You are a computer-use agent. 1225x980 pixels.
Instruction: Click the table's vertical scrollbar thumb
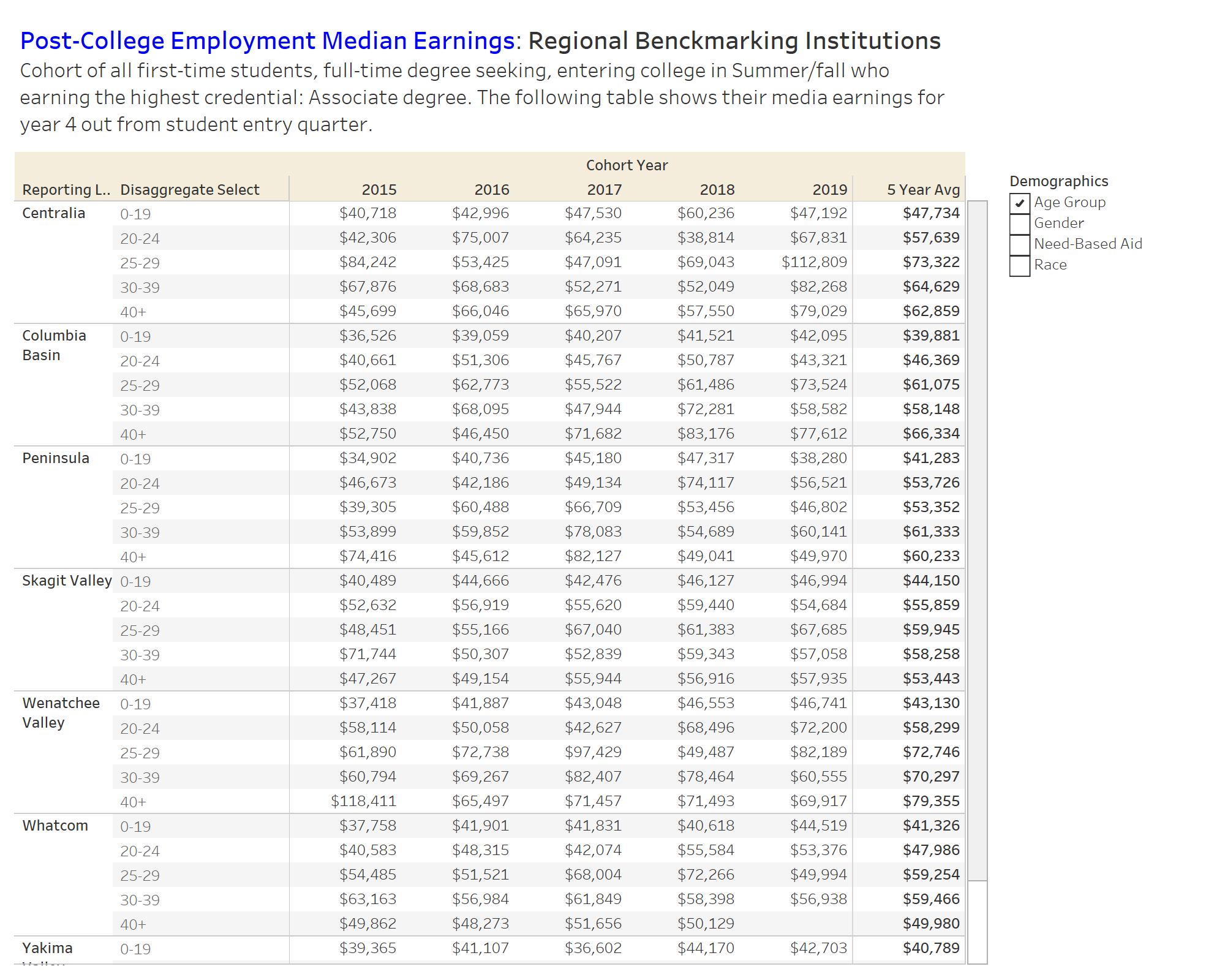coord(977,540)
